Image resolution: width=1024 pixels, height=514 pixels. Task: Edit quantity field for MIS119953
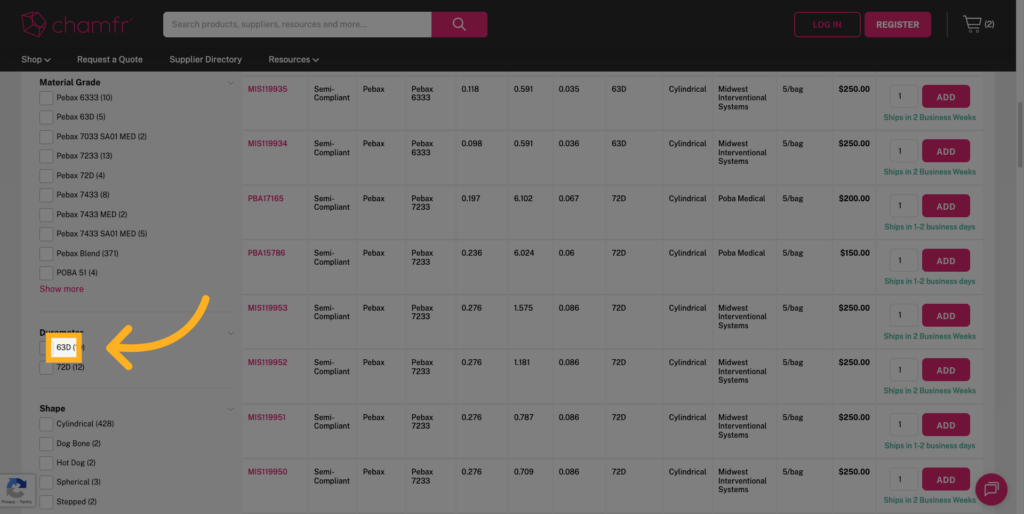904,315
